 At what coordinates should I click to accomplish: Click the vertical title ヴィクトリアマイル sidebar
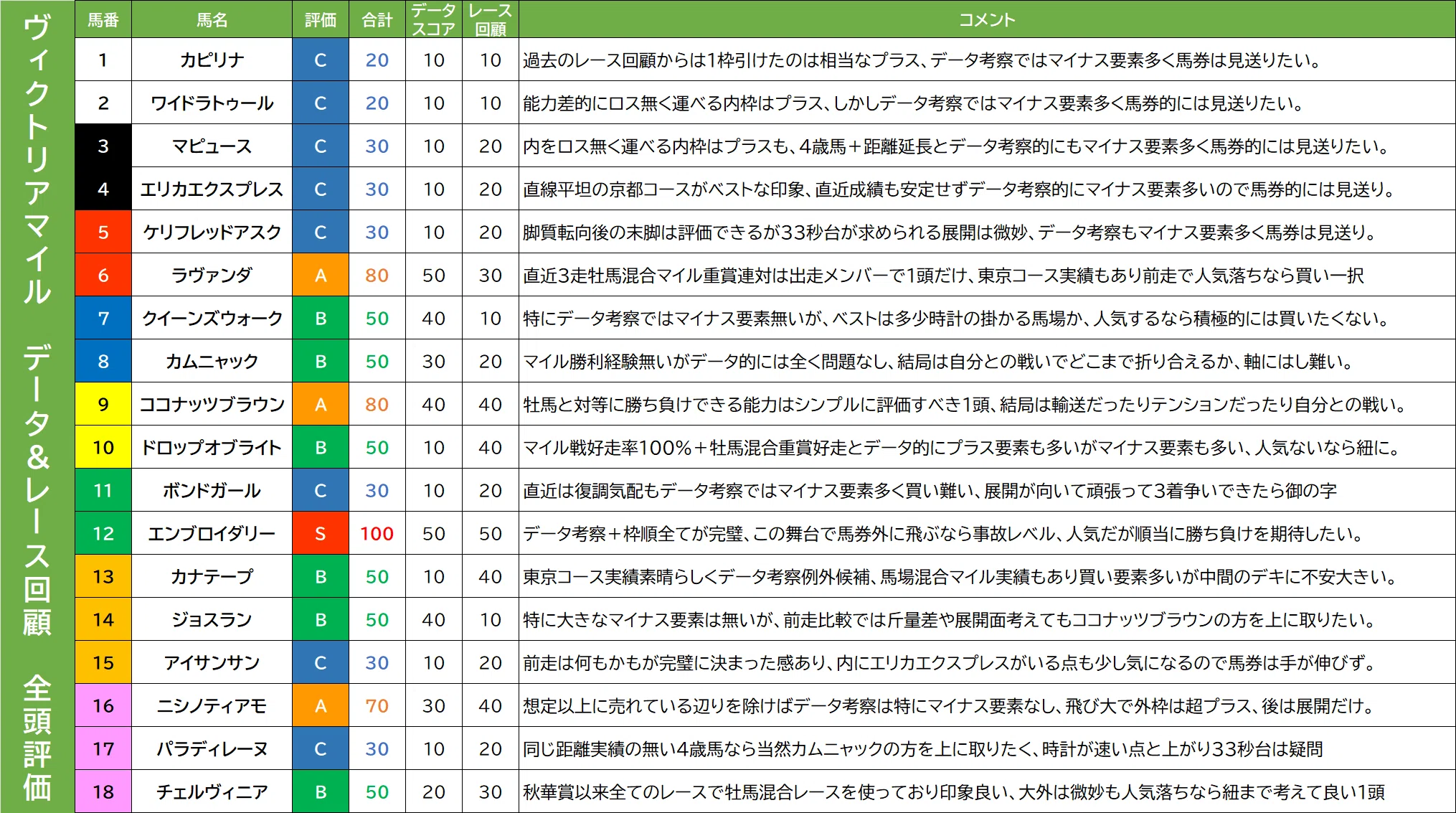[37, 406]
